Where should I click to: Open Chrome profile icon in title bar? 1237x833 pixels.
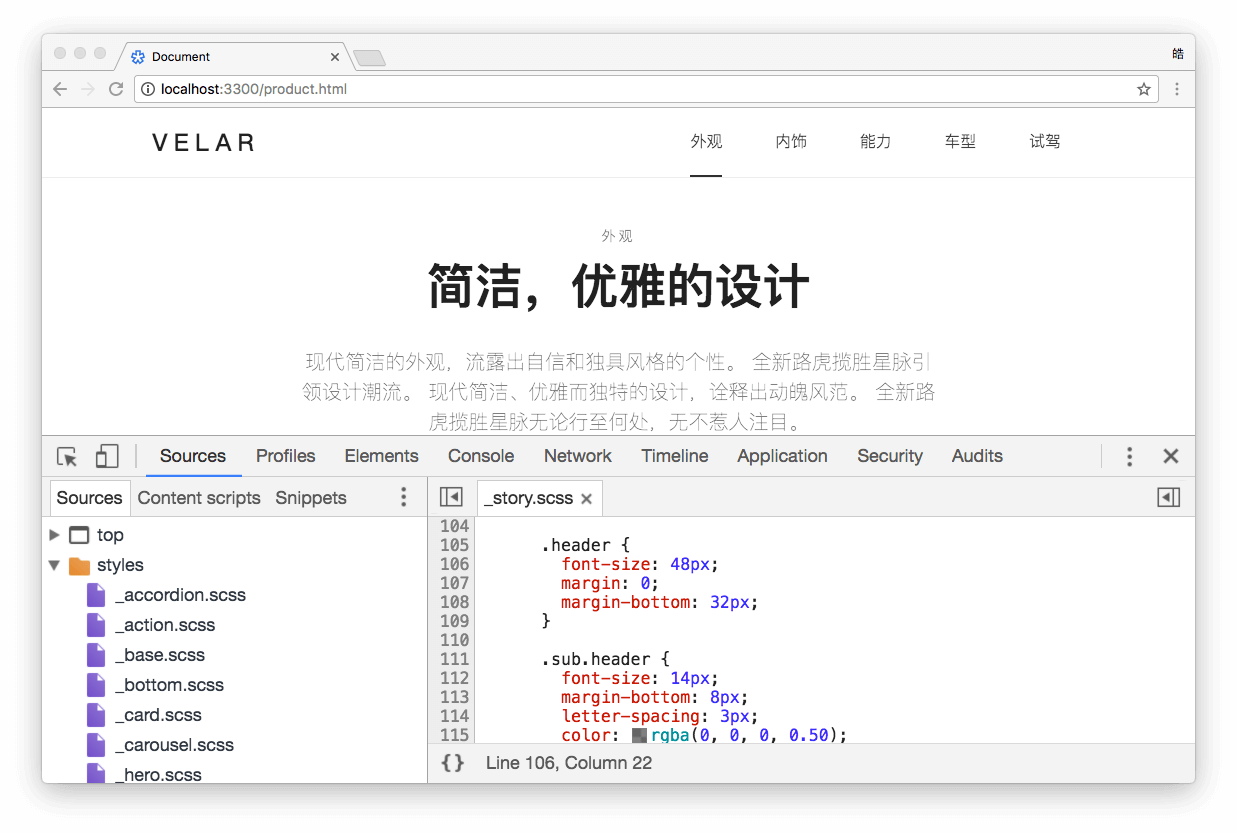click(1177, 53)
